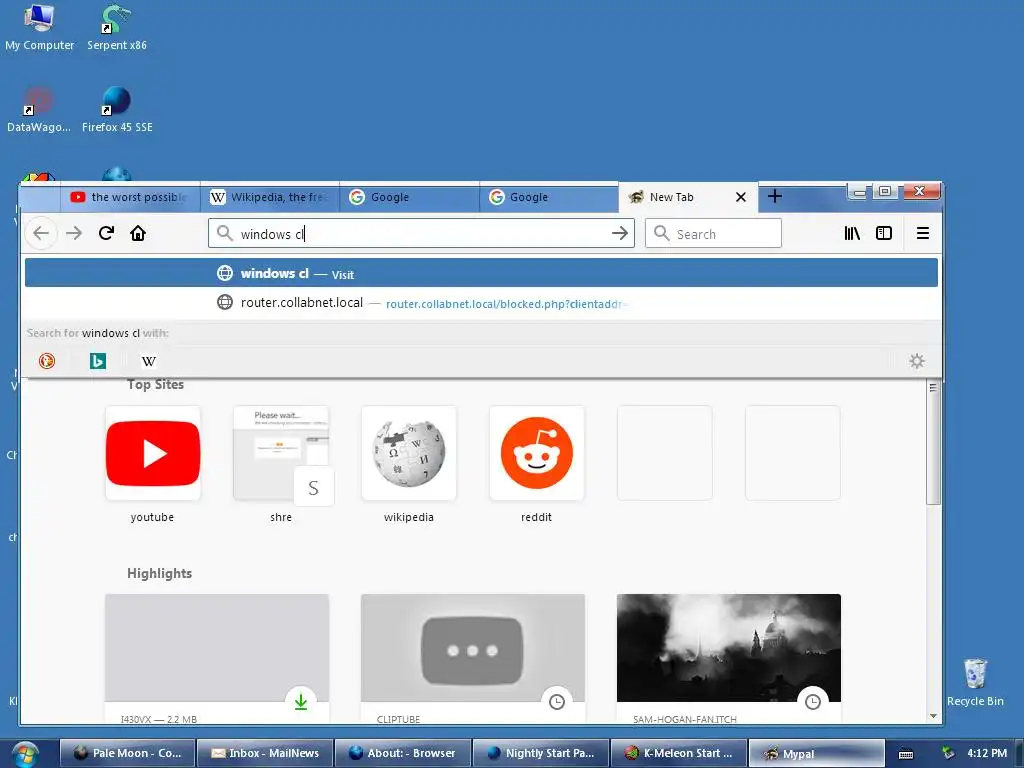1024x768 pixels.
Task: Click the first empty top site tile
Action: pyautogui.click(x=665, y=453)
